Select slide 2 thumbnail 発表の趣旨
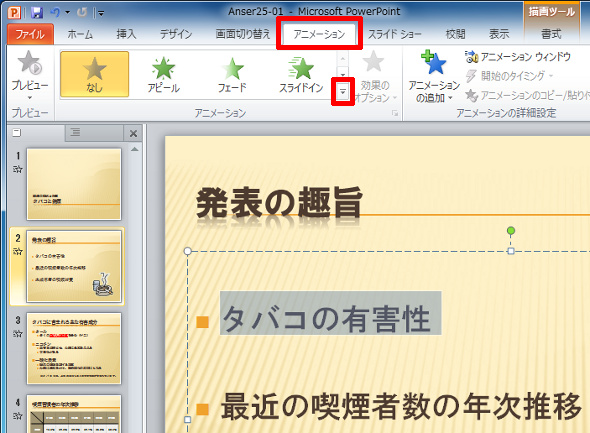 tap(74, 266)
